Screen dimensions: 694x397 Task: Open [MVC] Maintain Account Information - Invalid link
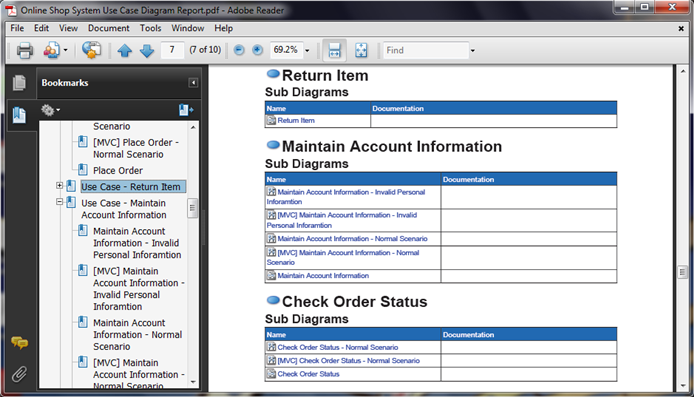342,220
